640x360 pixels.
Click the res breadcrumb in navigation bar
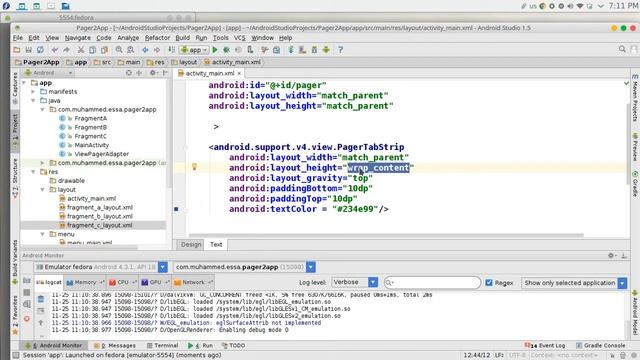point(156,62)
